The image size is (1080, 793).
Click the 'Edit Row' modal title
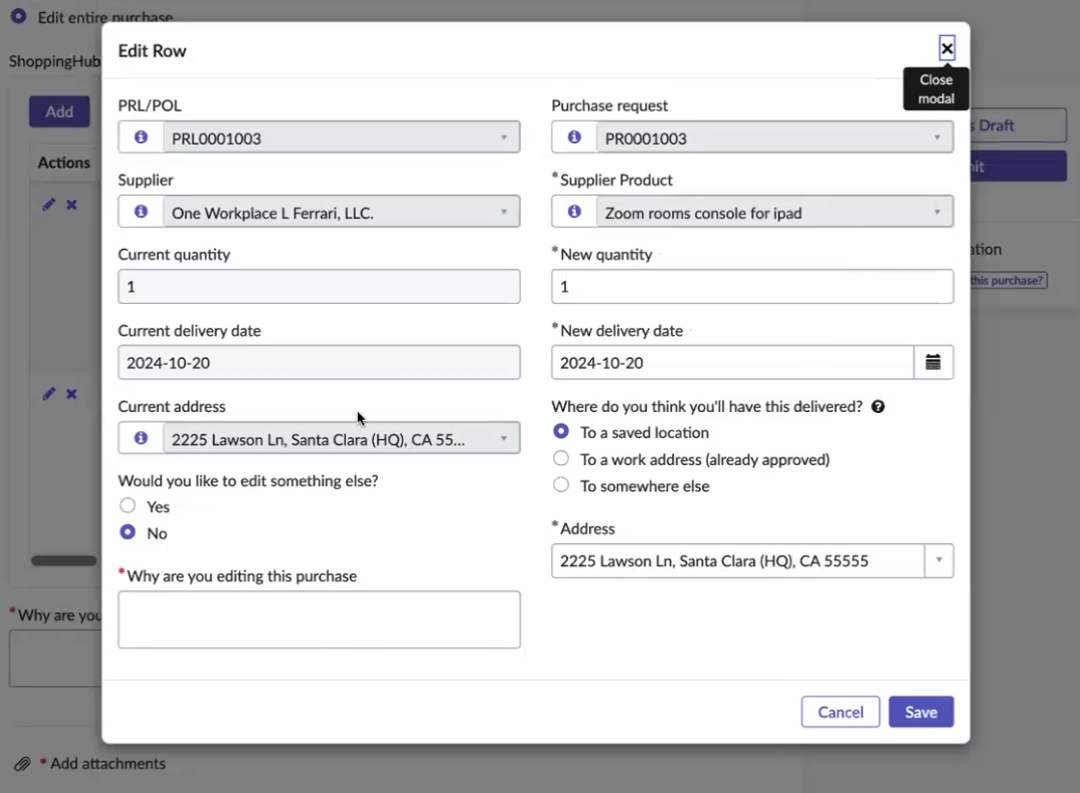point(152,51)
